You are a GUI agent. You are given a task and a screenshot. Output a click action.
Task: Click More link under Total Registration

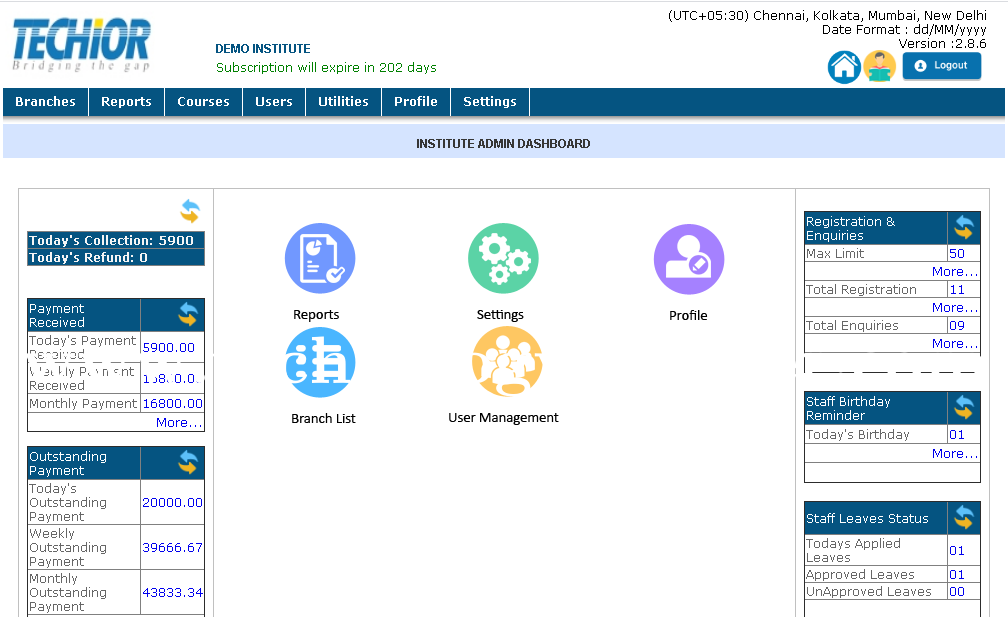point(955,307)
